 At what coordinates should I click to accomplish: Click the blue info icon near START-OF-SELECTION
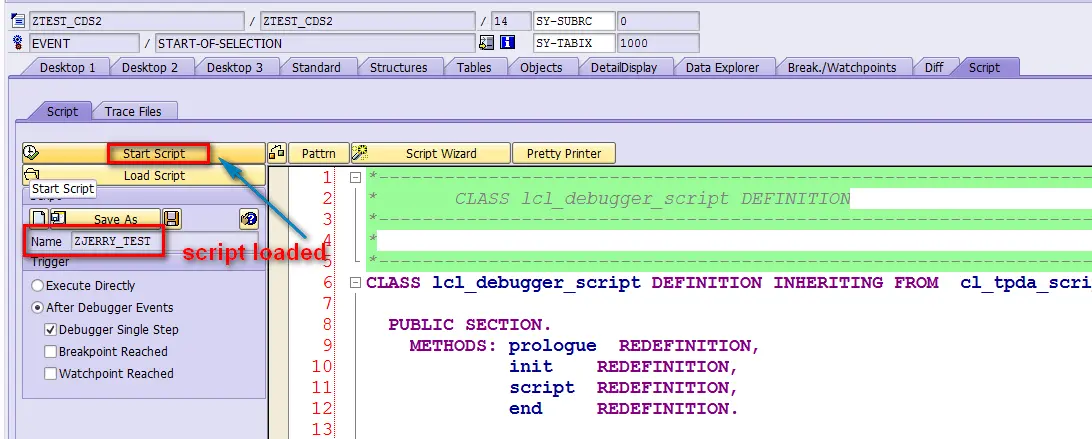point(507,43)
